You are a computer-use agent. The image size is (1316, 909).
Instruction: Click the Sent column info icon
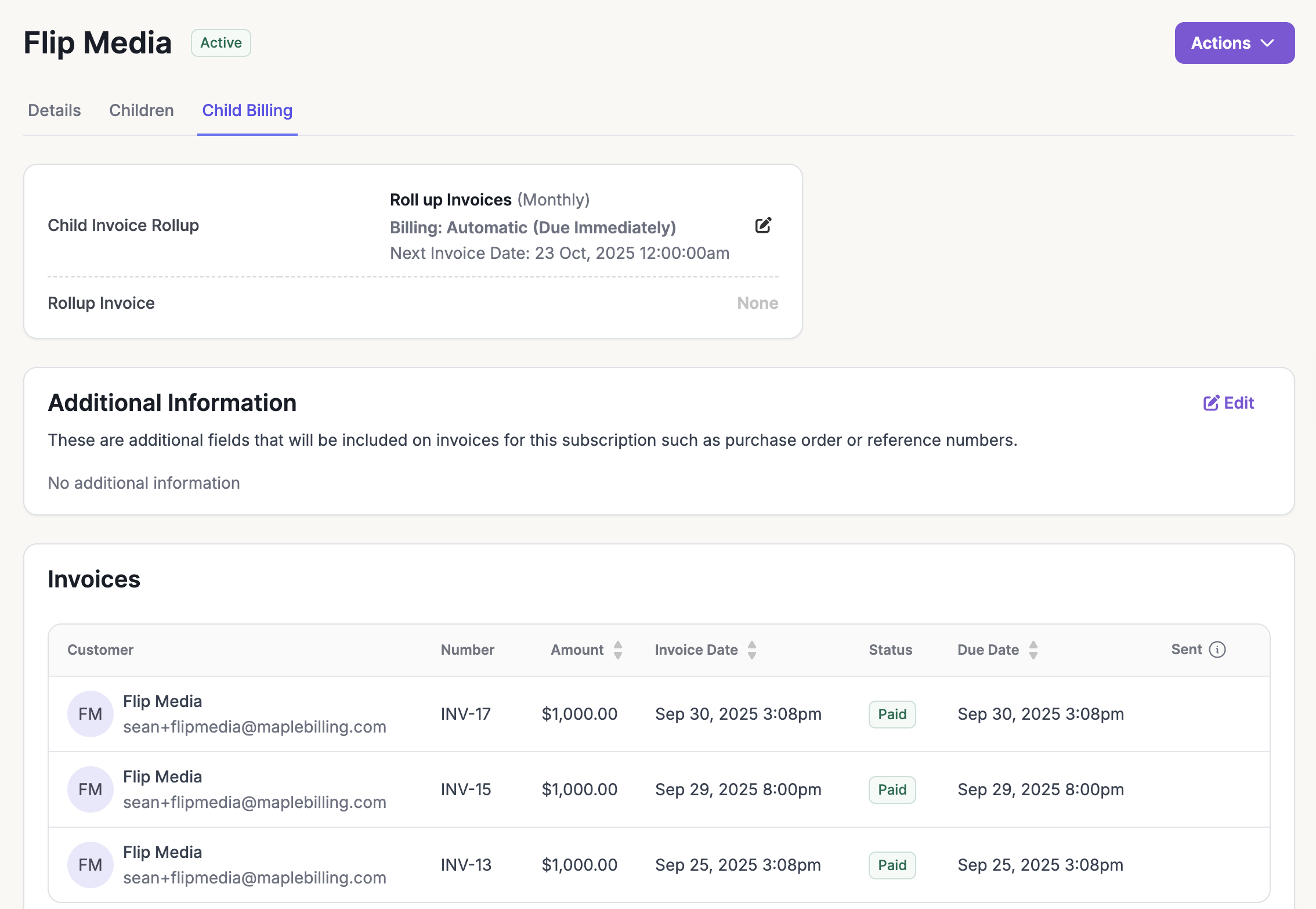(x=1217, y=650)
